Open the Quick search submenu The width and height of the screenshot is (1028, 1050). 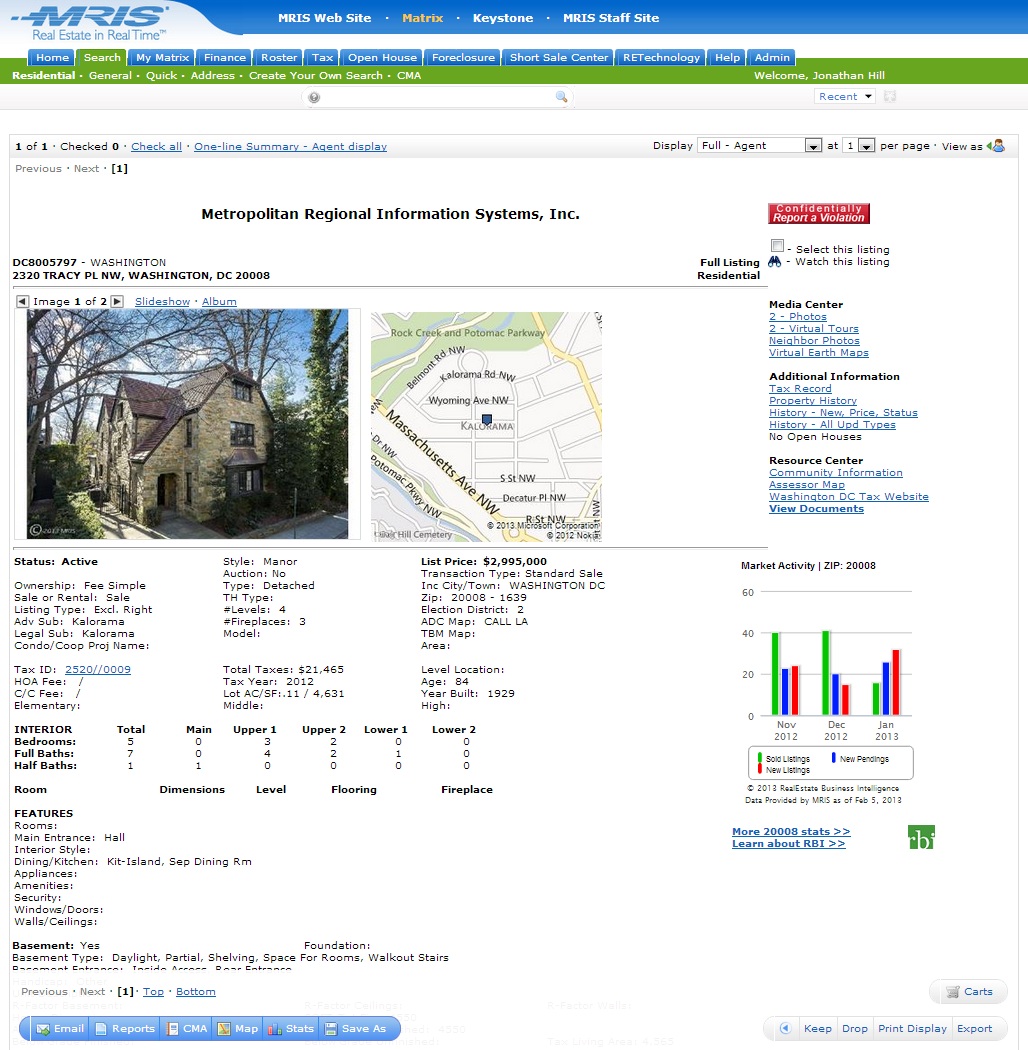click(161, 76)
